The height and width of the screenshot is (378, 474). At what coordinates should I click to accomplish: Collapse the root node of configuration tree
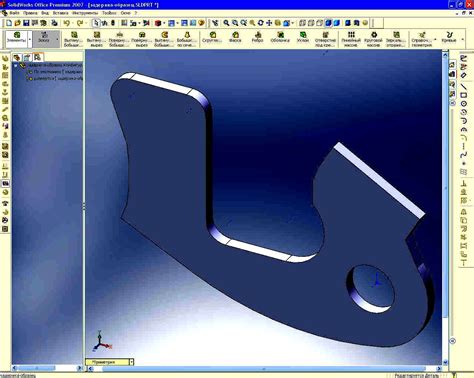pos(16,66)
